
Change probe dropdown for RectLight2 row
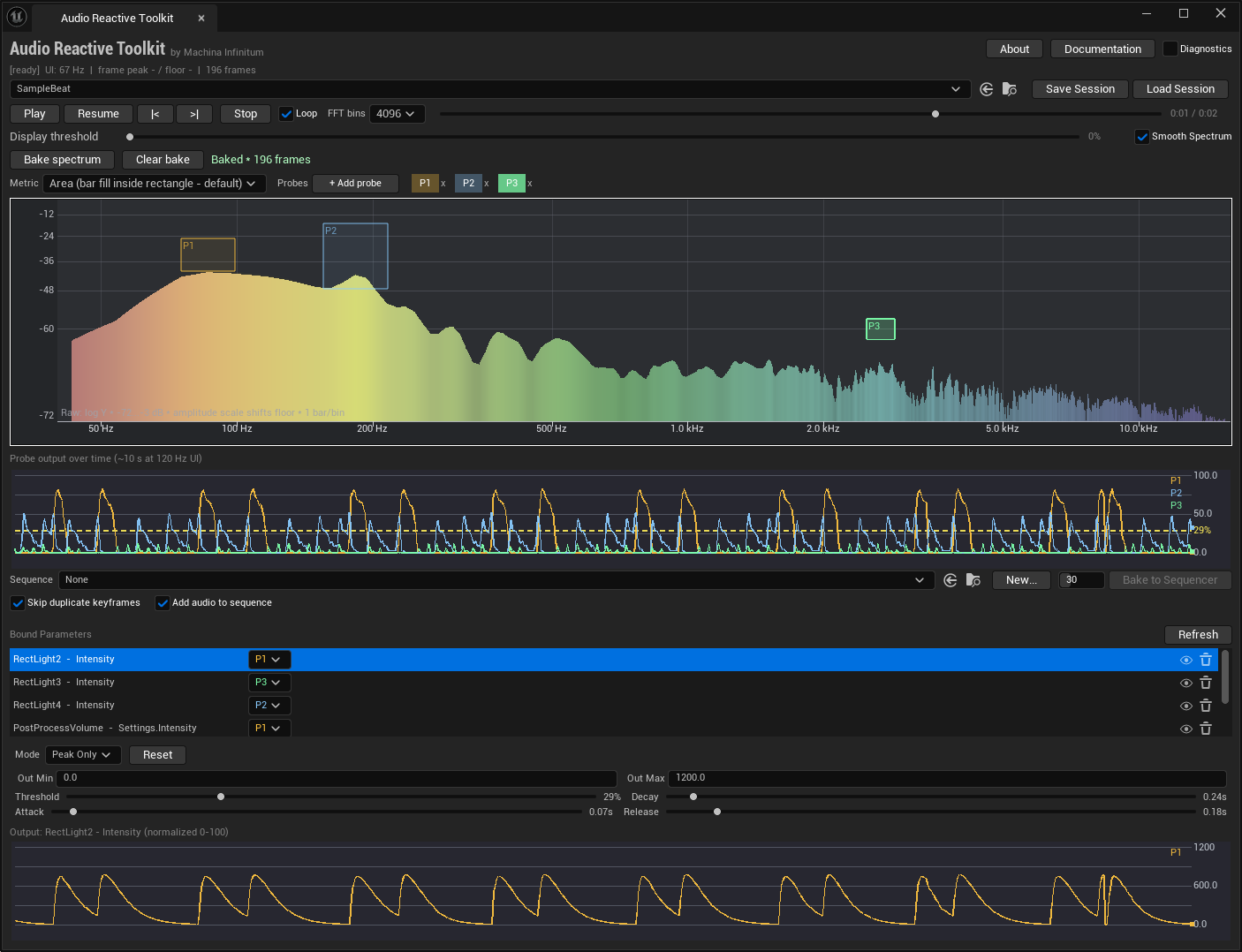pyautogui.click(x=269, y=660)
